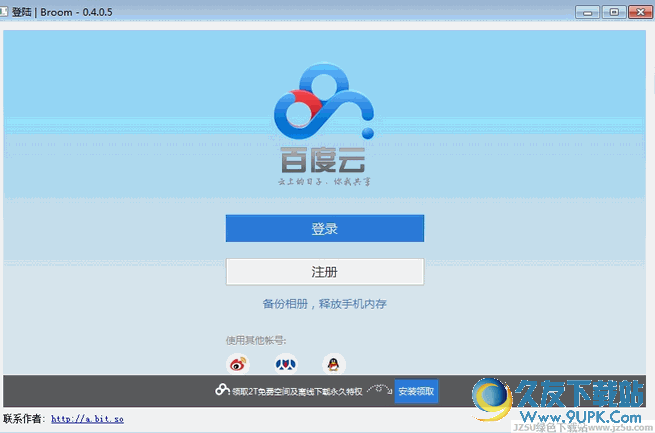Click the small cloud icon in bottom banner

tap(222, 390)
